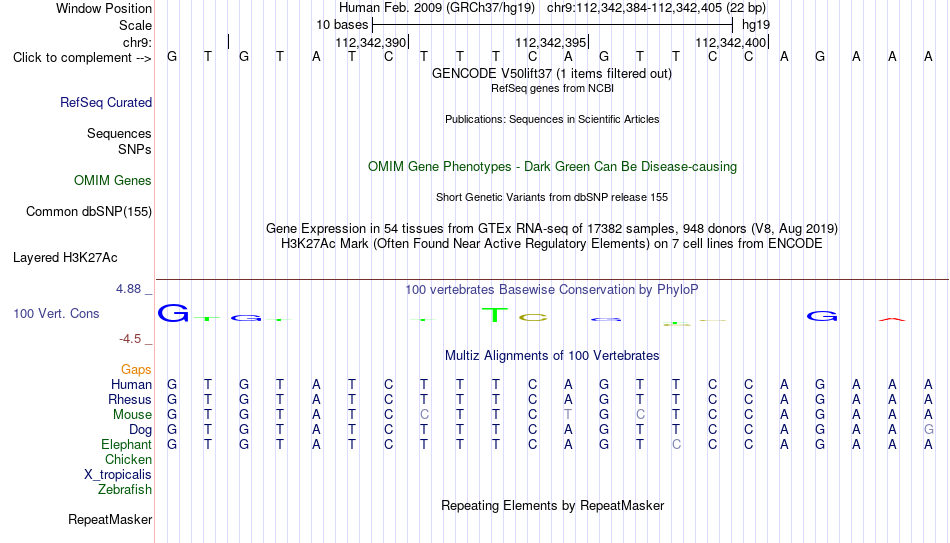Click the GTEx Gene Expression track title

(x=552, y=228)
